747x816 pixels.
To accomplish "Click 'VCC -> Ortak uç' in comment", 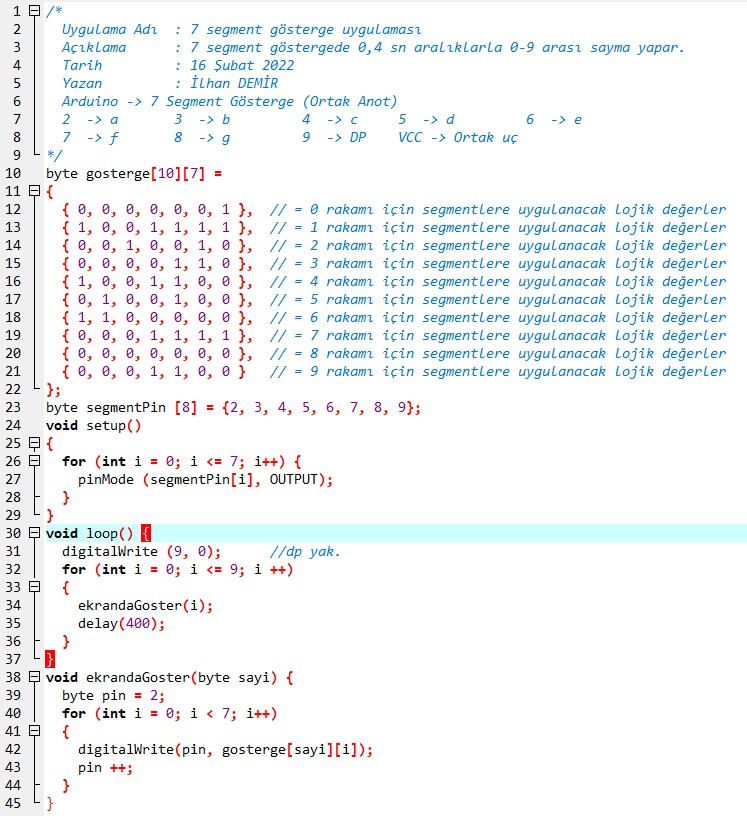I will (458, 137).
